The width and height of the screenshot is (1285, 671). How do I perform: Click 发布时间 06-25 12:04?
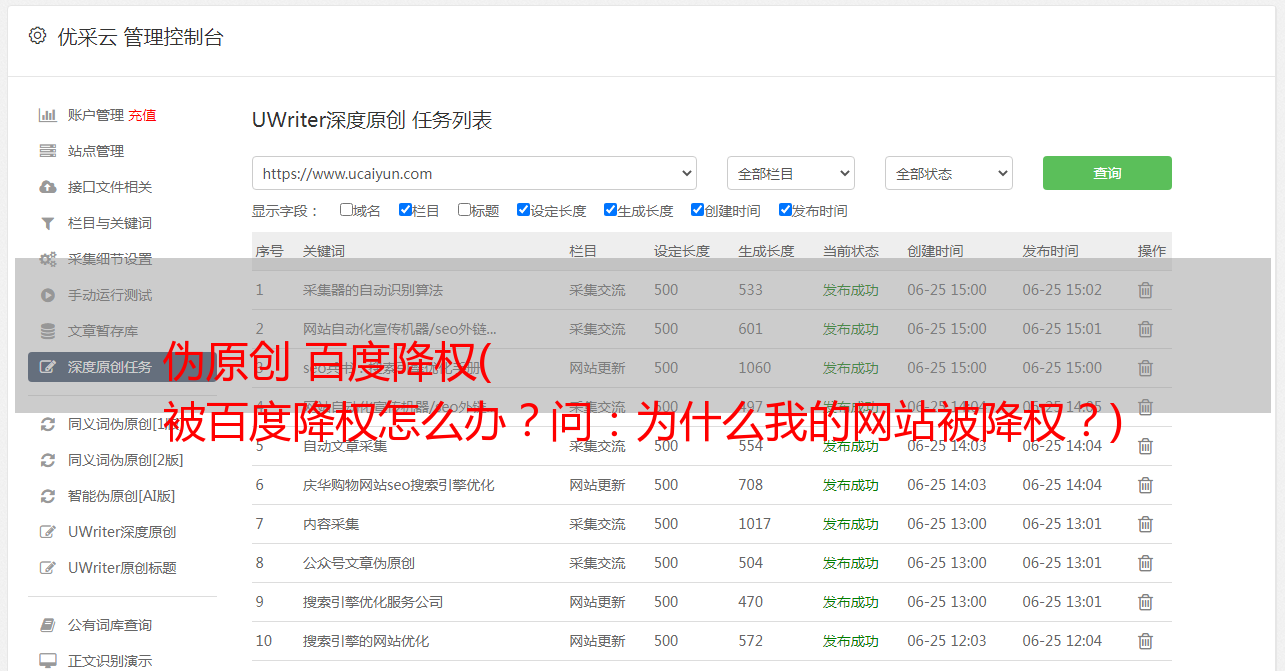(x=1062, y=641)
